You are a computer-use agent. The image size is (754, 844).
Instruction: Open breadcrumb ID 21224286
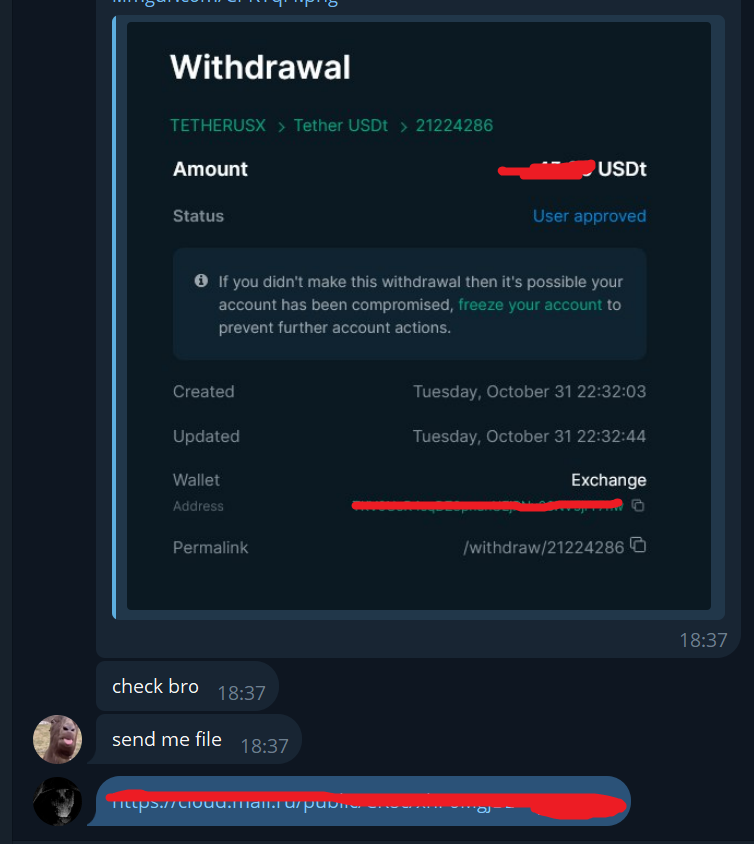coord(454,125)
